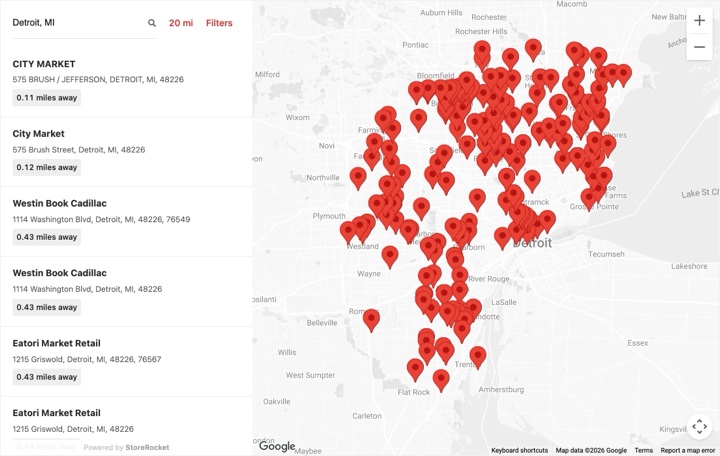Click the Google logo on the map
This screenshot has width=720, height=456.
[x=277, y=446]
